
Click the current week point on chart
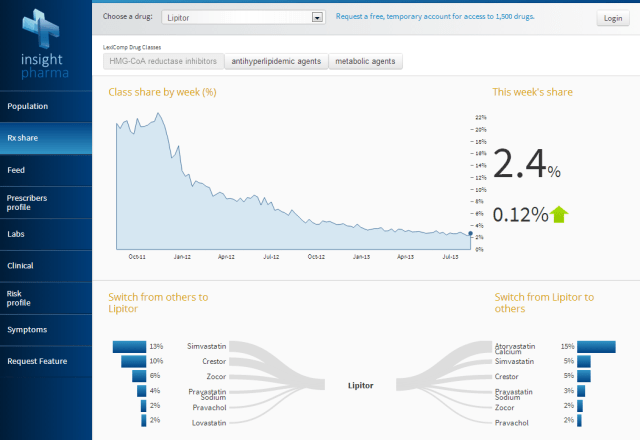pyautogui.click(x=470, y=233)
